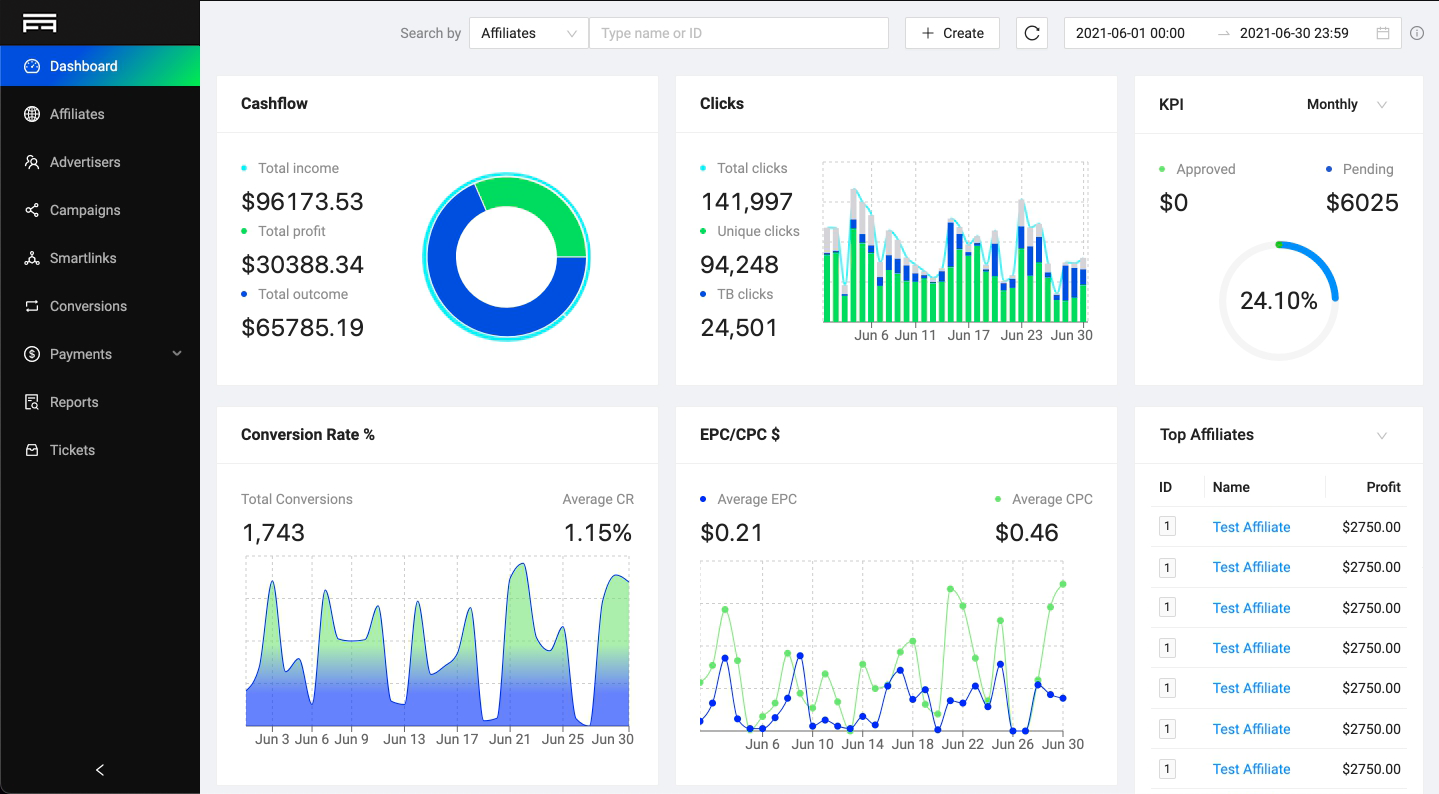Screen dimensions: 1439x794
Task: Toggle Unique clicks legend item
Action: 750,231
